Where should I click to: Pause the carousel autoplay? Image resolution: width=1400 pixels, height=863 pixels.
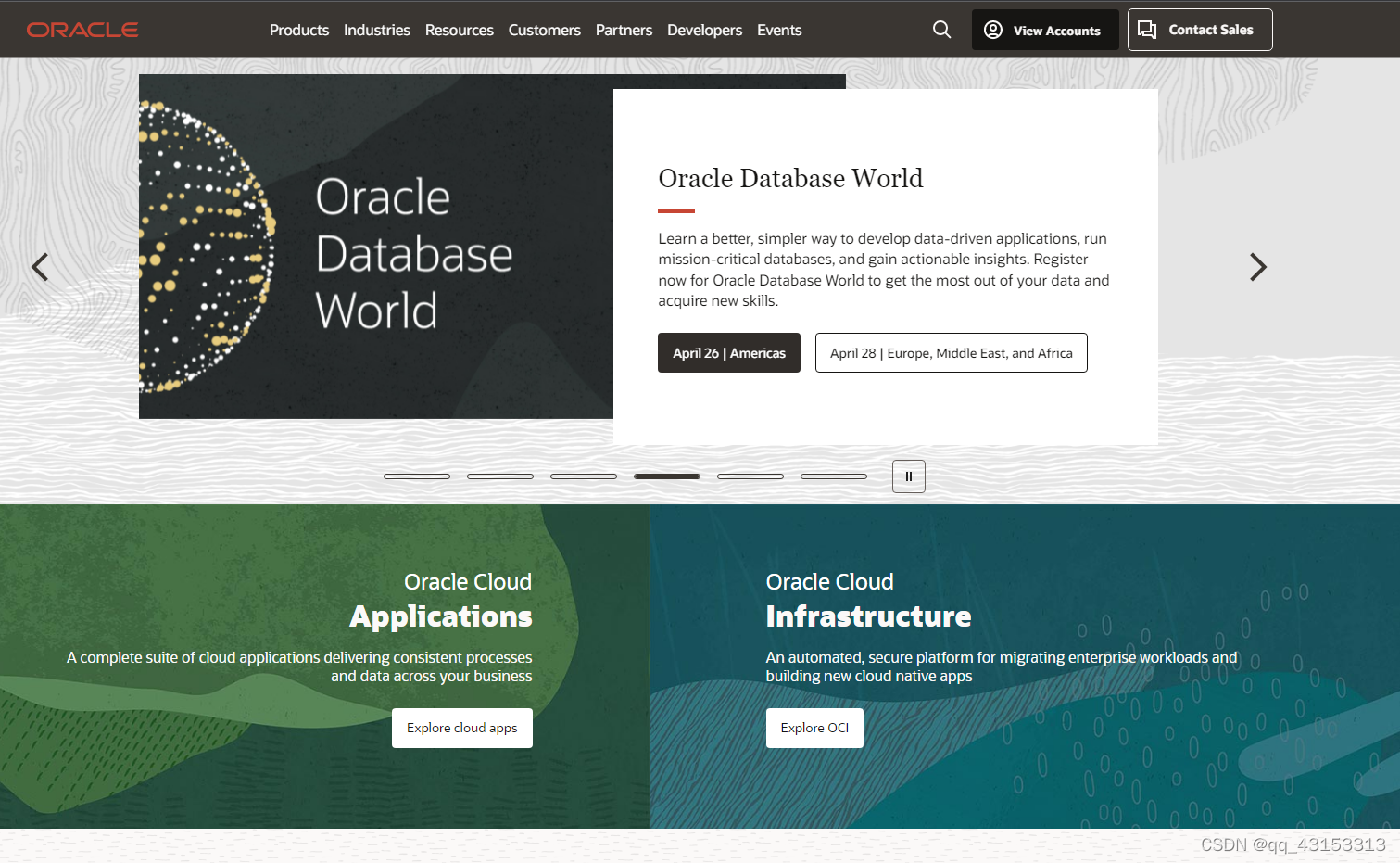click(x=909, y=476)
